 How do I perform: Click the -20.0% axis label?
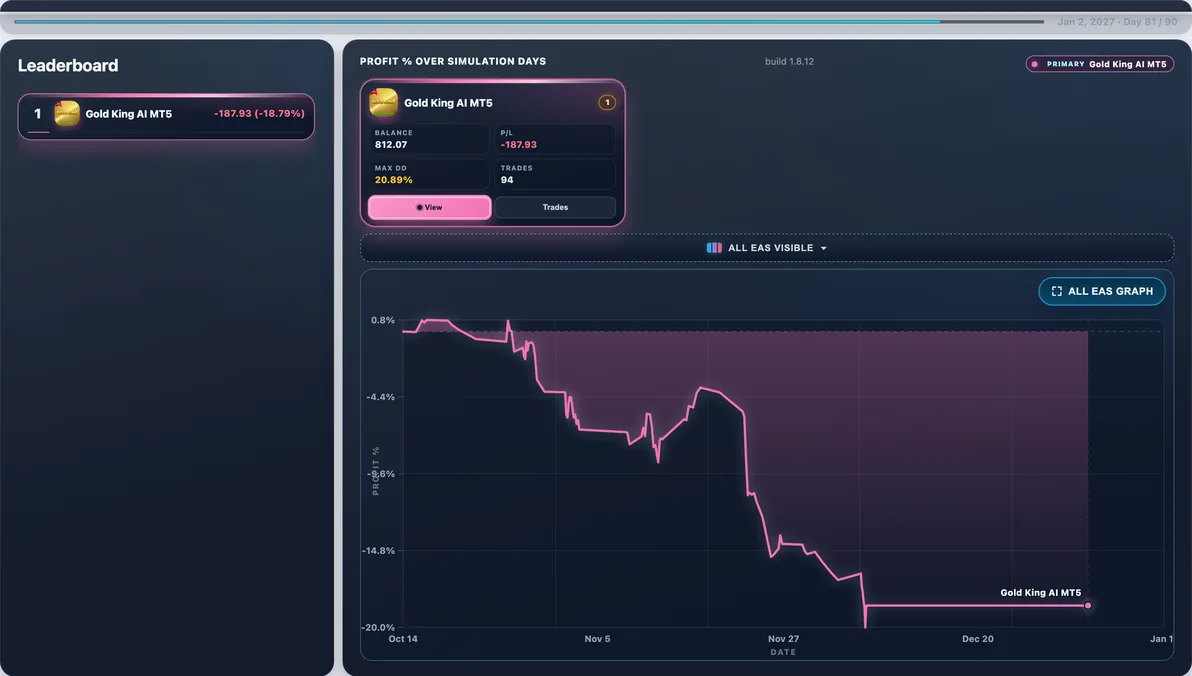pos(378,627)
